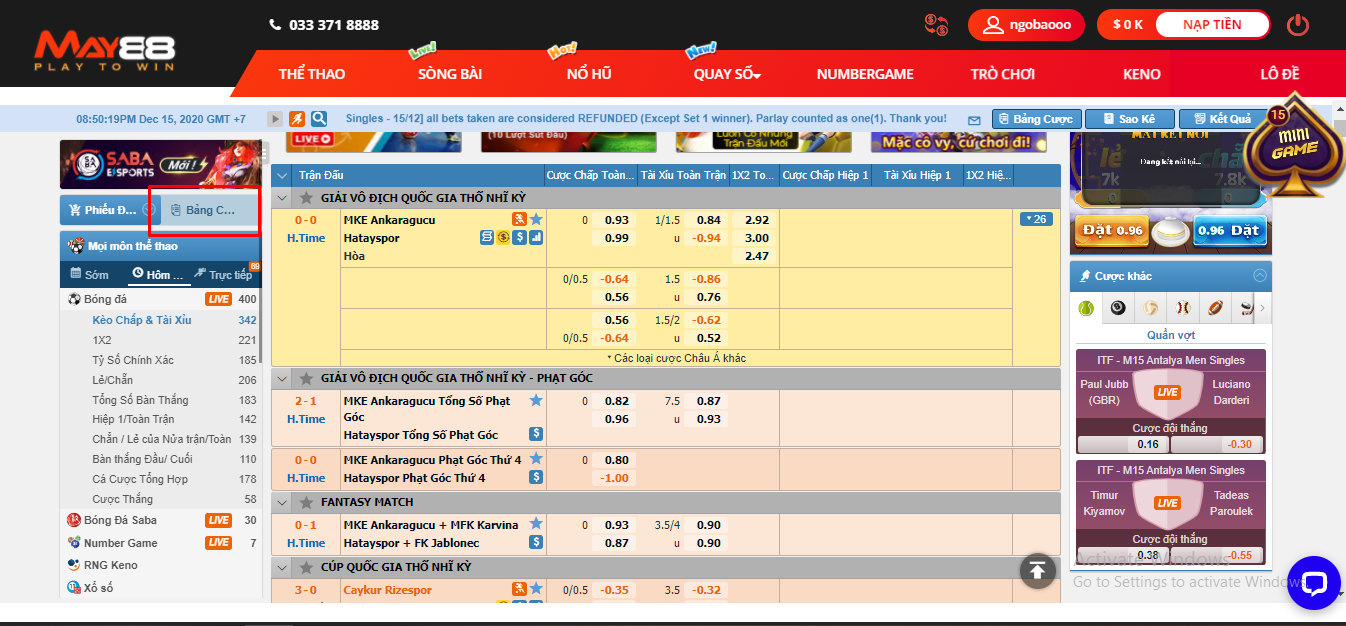Open the Mini Game spade badge
1346x626 pixels.
[x=1295, y=148]
